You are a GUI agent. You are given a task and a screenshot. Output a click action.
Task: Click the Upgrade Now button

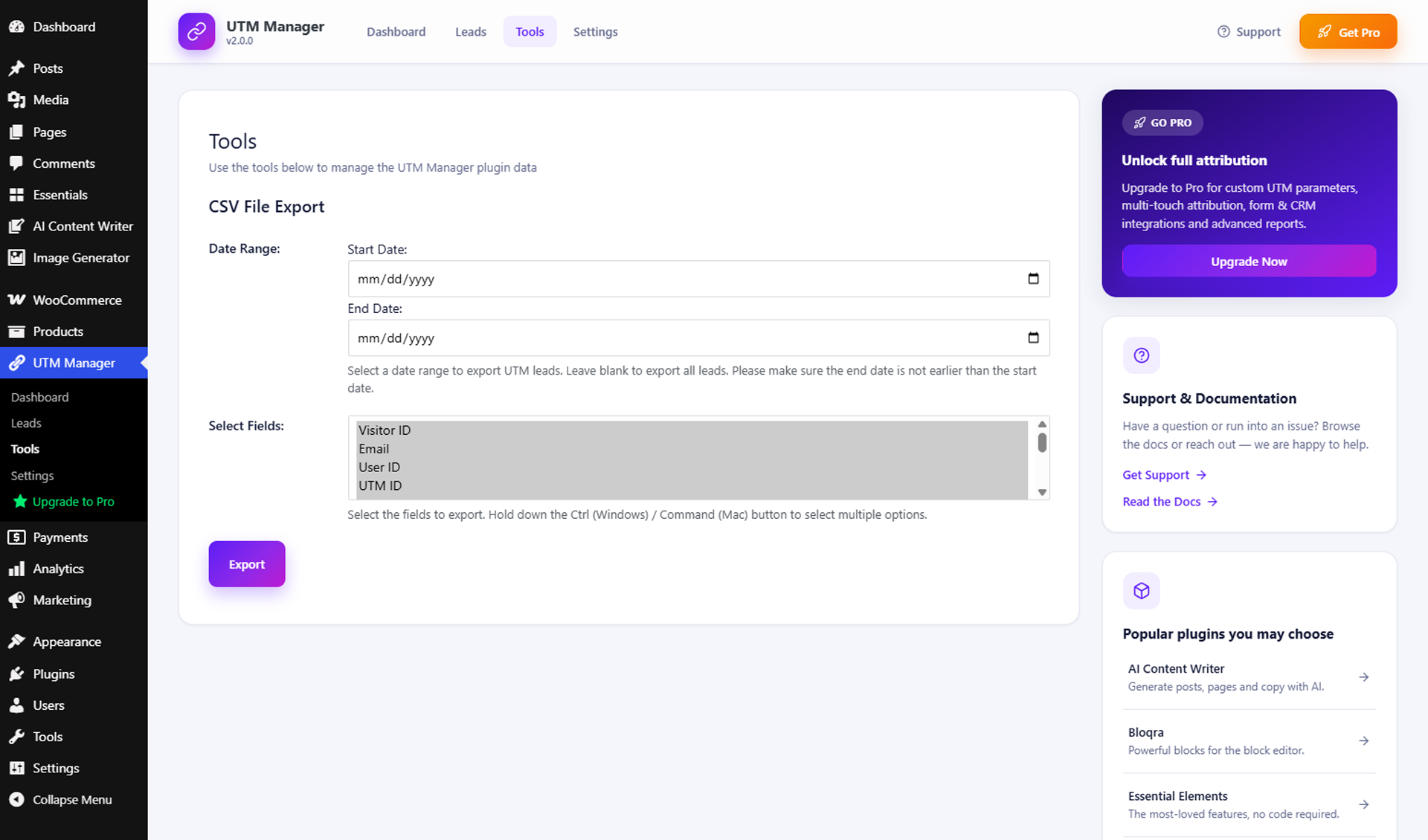click(1249, 262)
